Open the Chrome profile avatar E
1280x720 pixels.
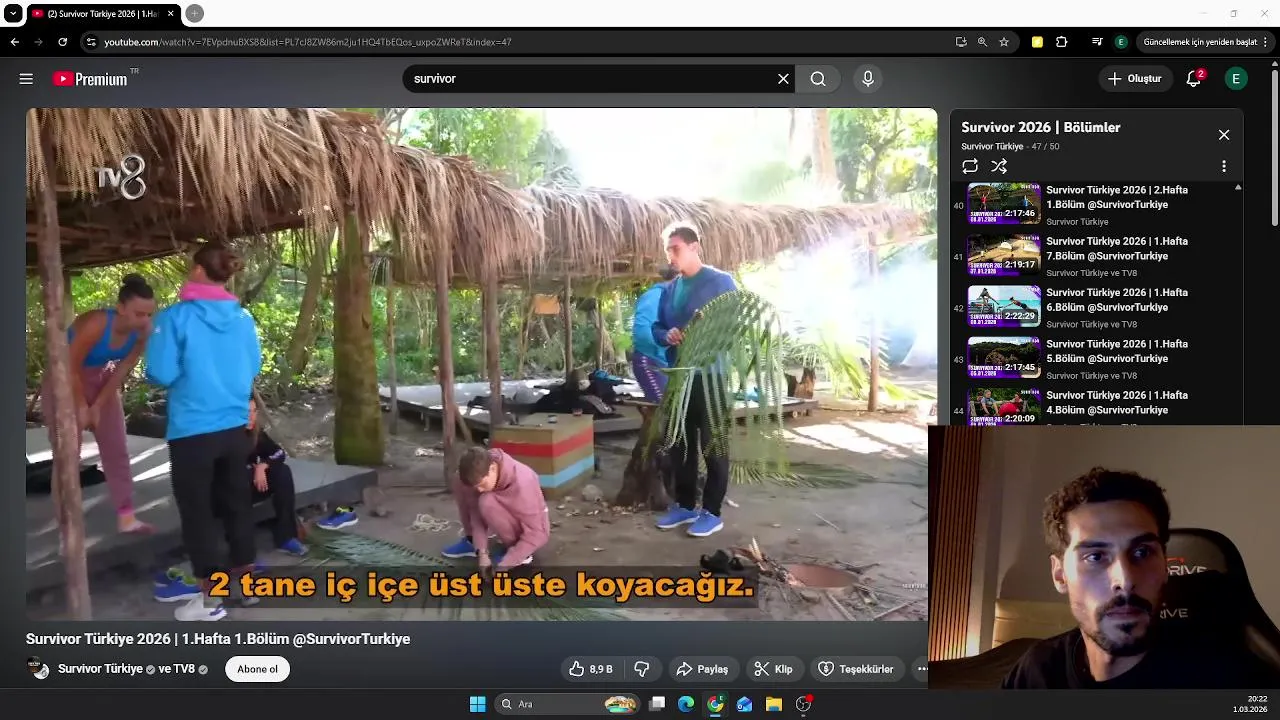click(x=1121, y=42)
